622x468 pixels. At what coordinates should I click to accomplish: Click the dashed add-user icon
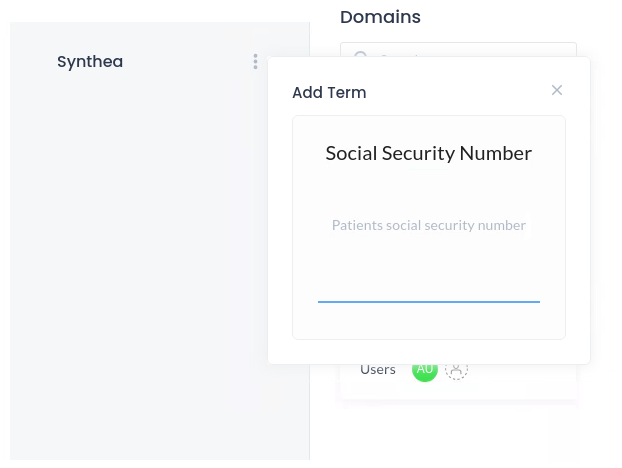point(456,370)
